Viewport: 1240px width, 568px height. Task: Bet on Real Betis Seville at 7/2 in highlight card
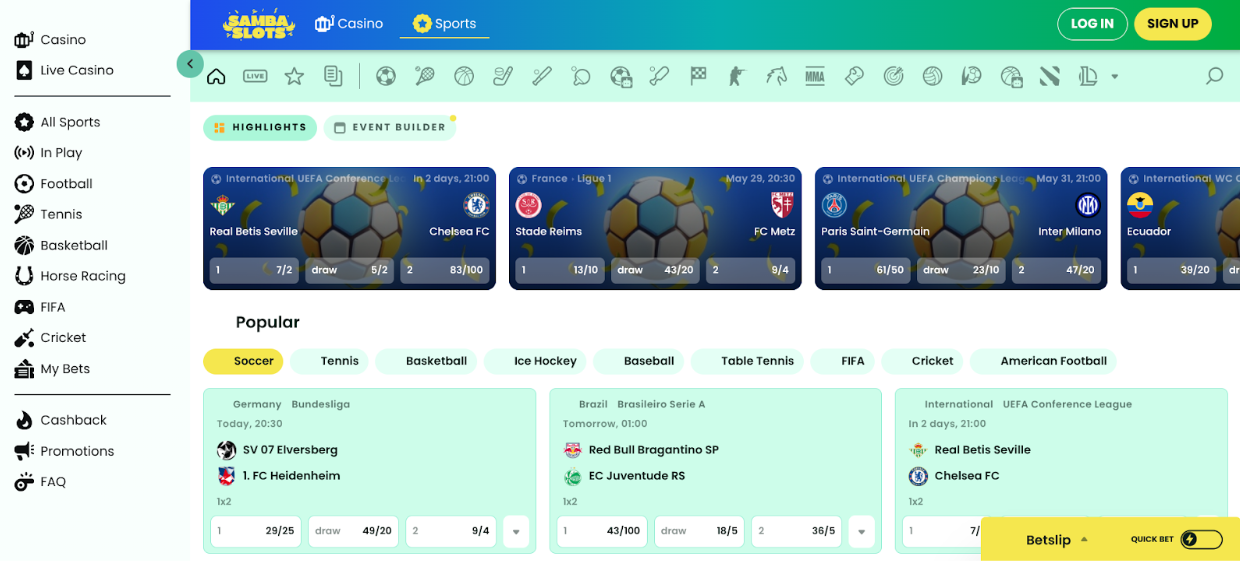pos(254,270)
